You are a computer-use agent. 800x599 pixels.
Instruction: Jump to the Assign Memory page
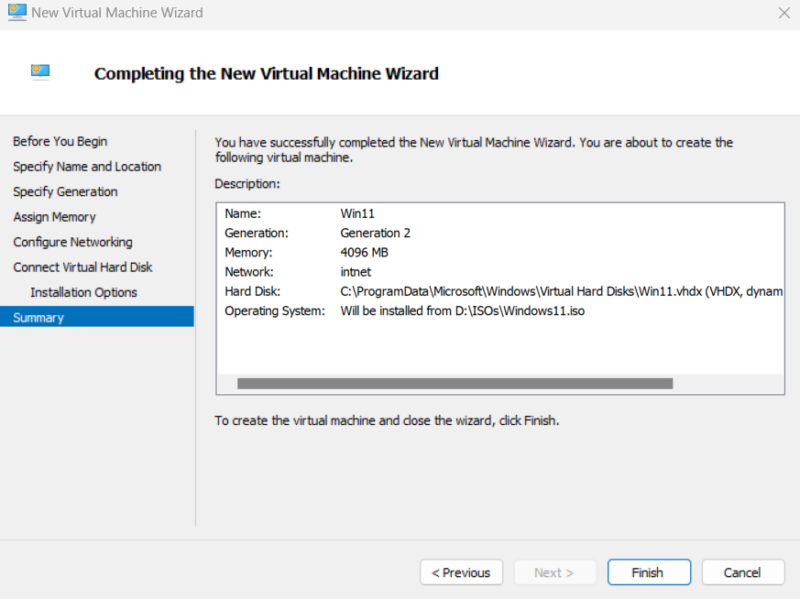click(x=54, y=217)
